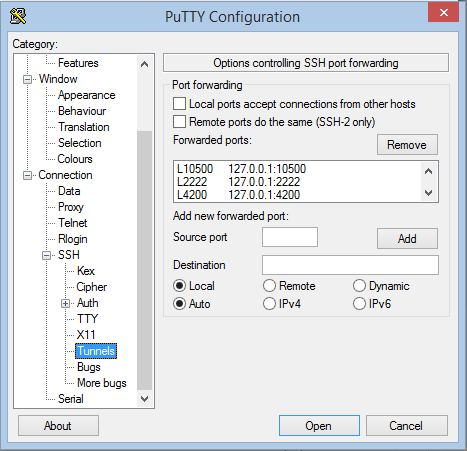Image resolution: width=467 pixels, height=451 pixels.
Task: Open the TTY settings
Action: [x=87, y=319]
